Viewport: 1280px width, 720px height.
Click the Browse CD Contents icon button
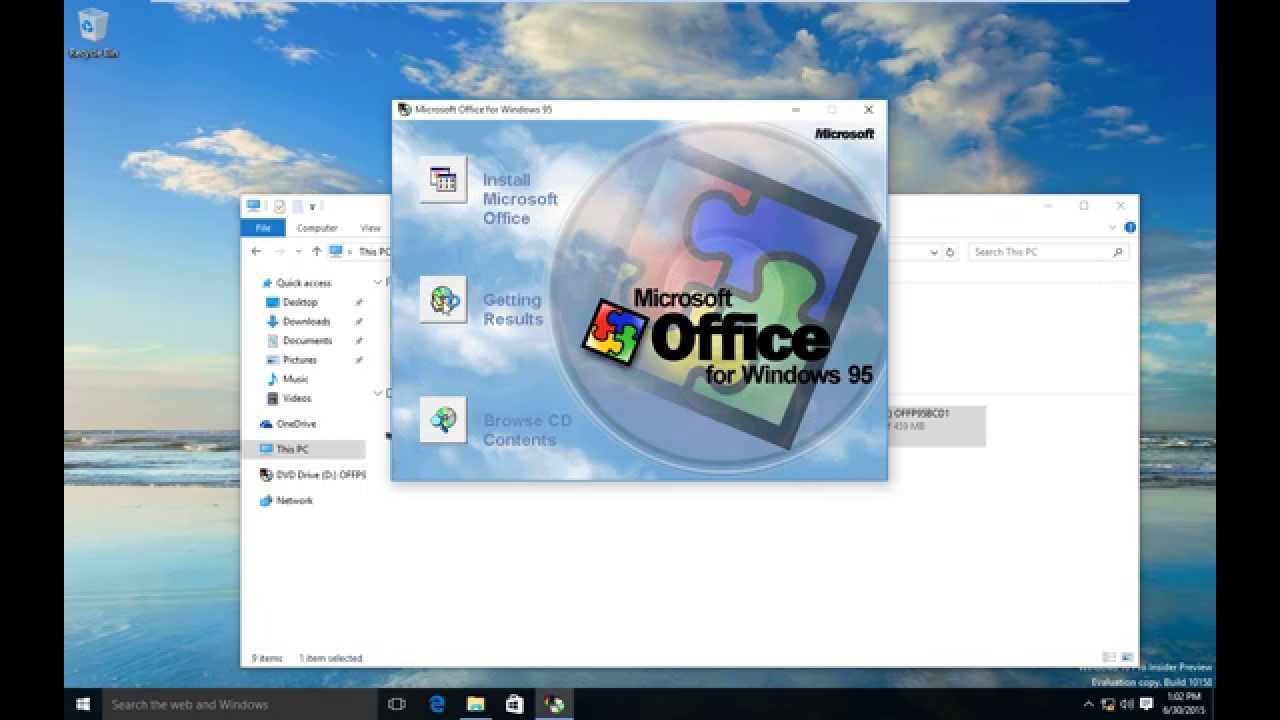(x=443, y=420)
